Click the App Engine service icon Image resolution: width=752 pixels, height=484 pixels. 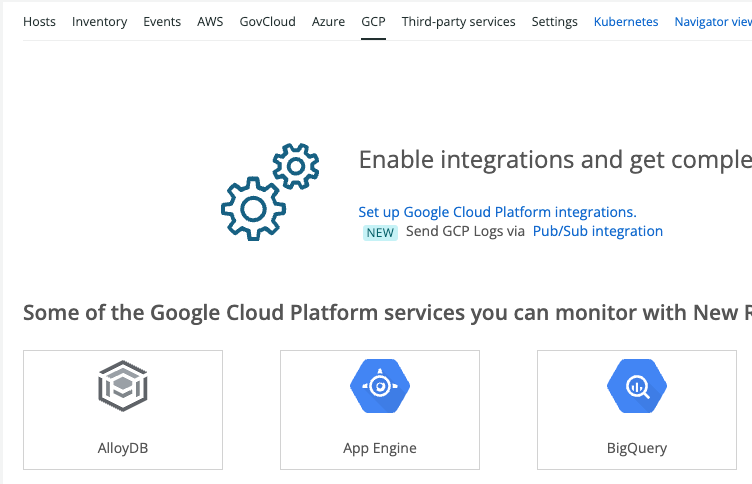click(x=379, y=386)
